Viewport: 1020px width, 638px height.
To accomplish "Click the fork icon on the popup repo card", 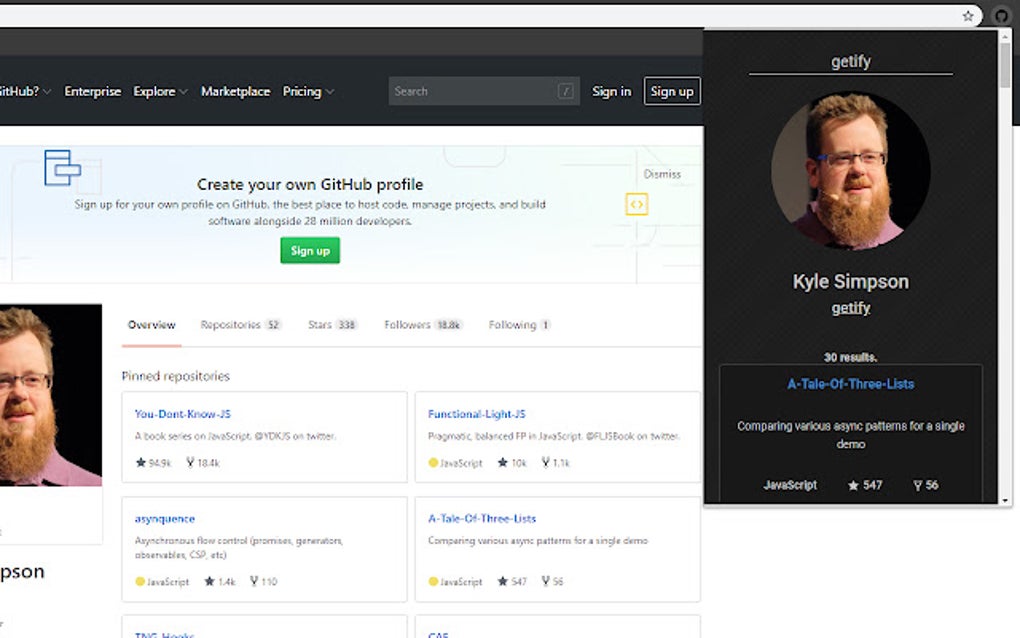I will [x=917, y=485].
